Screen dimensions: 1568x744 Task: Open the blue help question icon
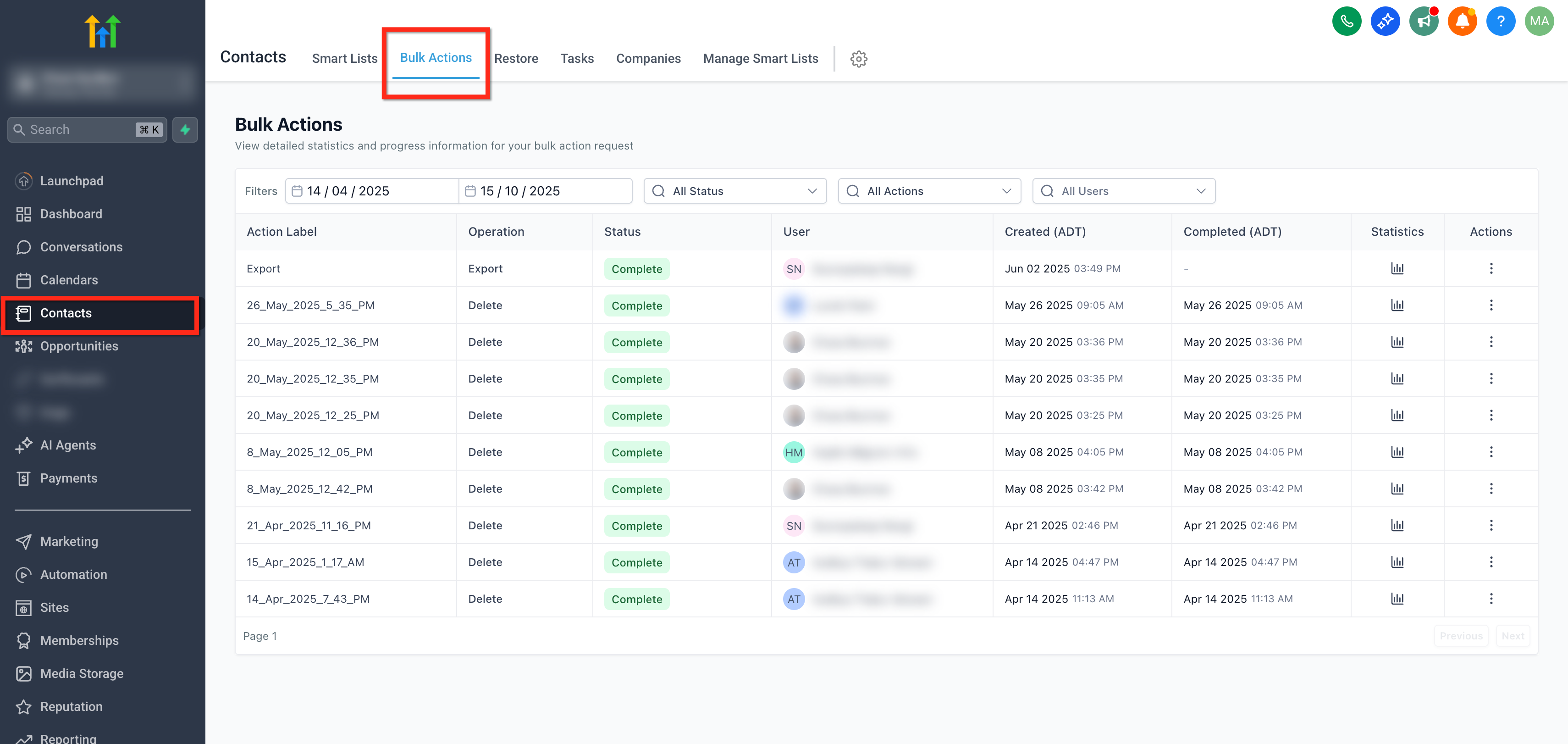1500,22
